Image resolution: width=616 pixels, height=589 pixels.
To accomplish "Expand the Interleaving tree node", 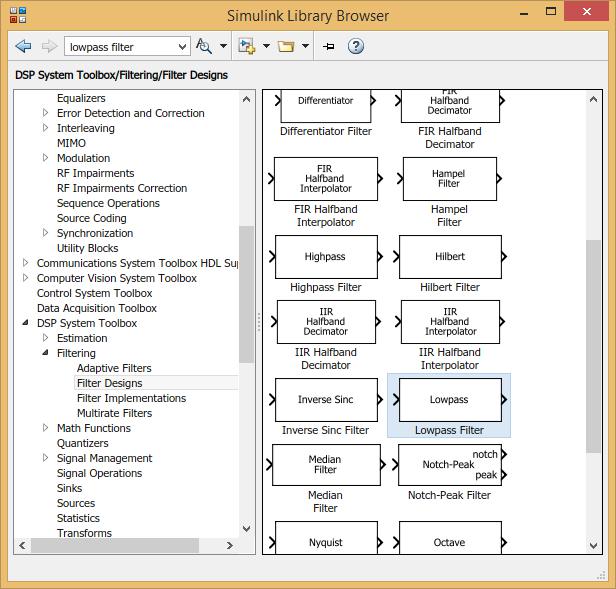I will point(45,128).
